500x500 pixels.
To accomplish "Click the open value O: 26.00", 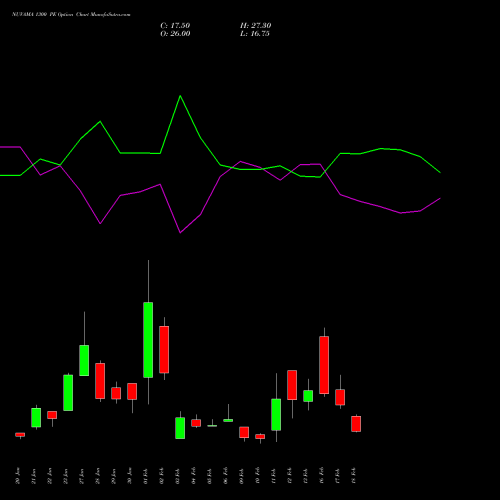I will pos(175,34).
